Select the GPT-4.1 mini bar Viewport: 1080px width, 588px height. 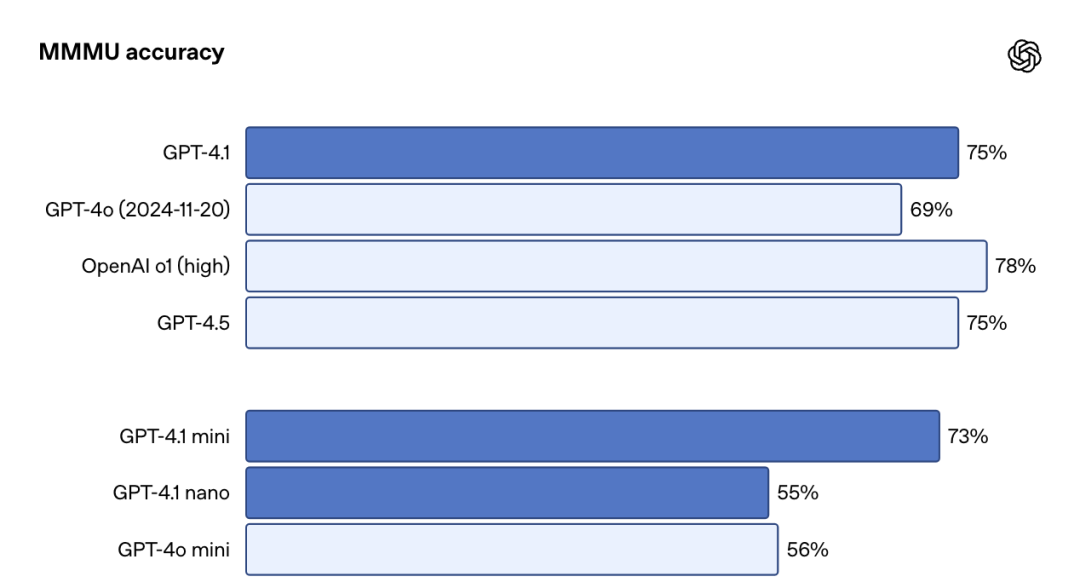coord(592,436)
